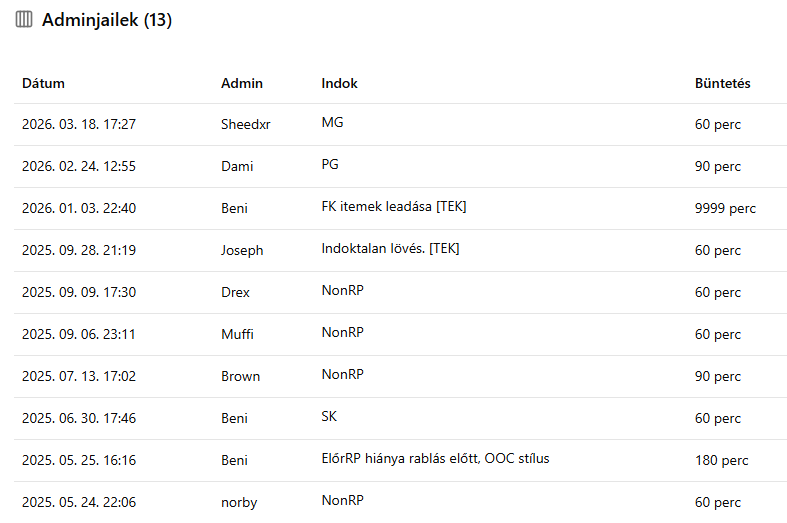787x523 pixels.
Task: Select the SK reason entry
Action: (329, 416)
